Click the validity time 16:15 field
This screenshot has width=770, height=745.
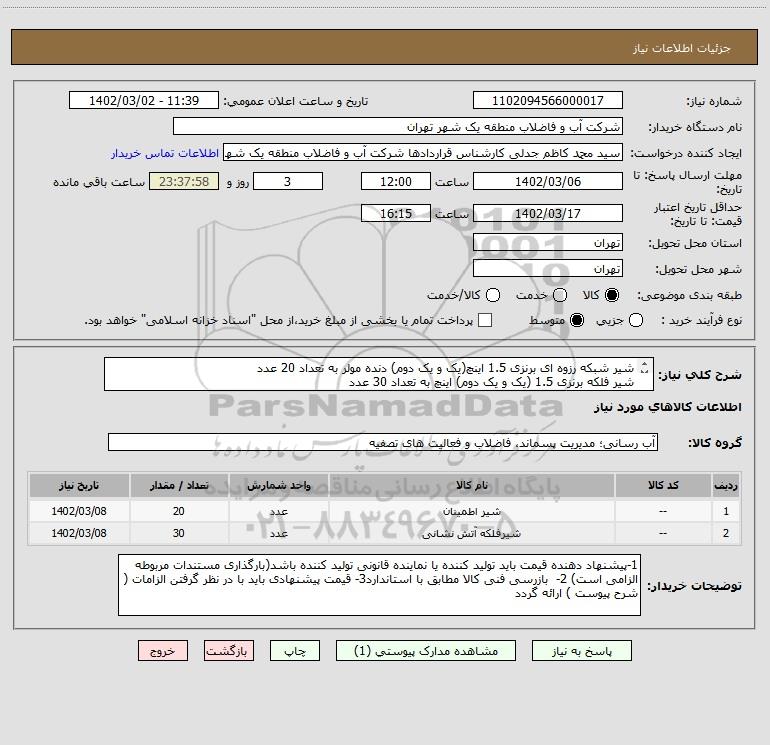[396, 213]
